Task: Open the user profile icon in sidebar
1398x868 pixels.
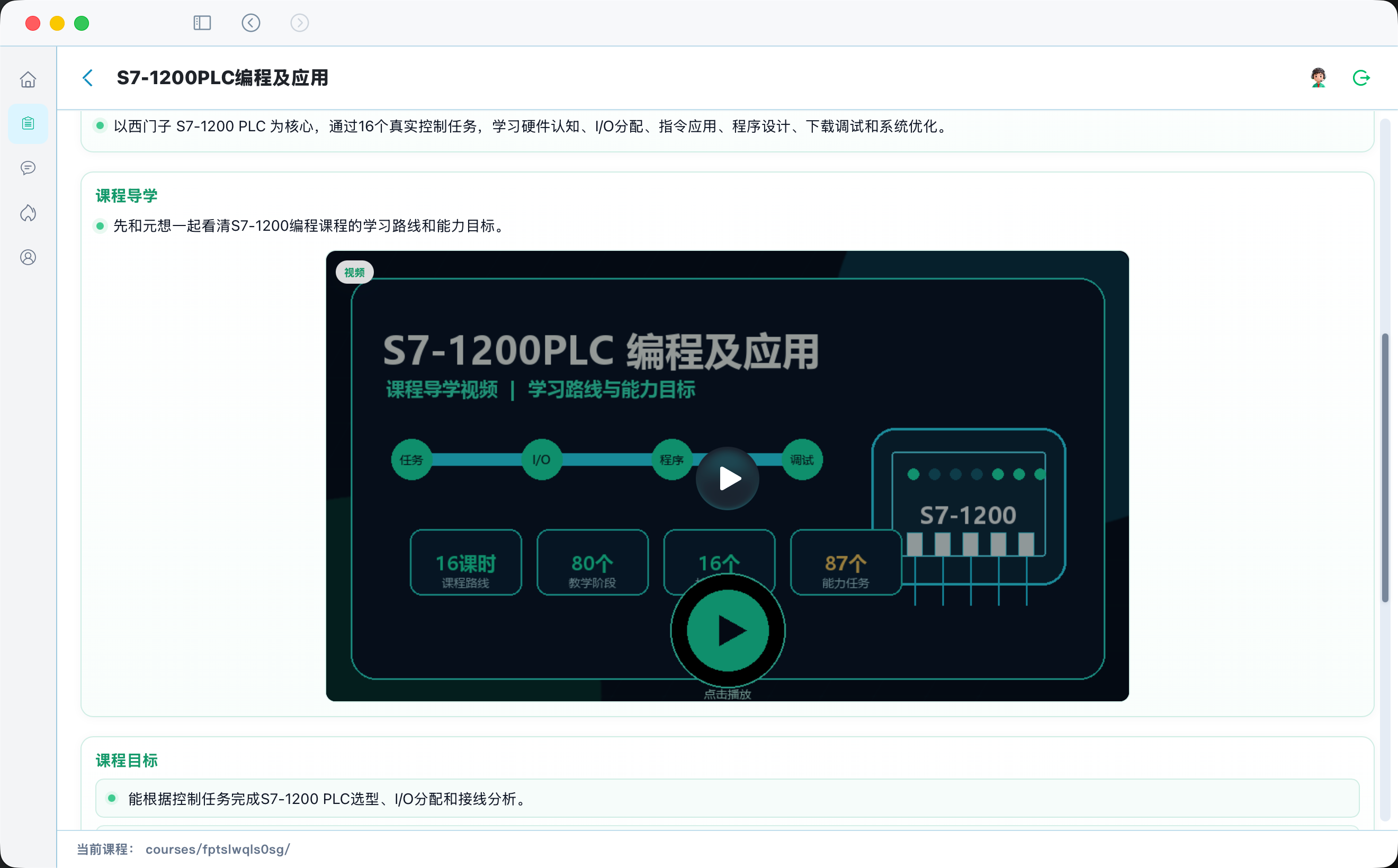Action: 28,257
